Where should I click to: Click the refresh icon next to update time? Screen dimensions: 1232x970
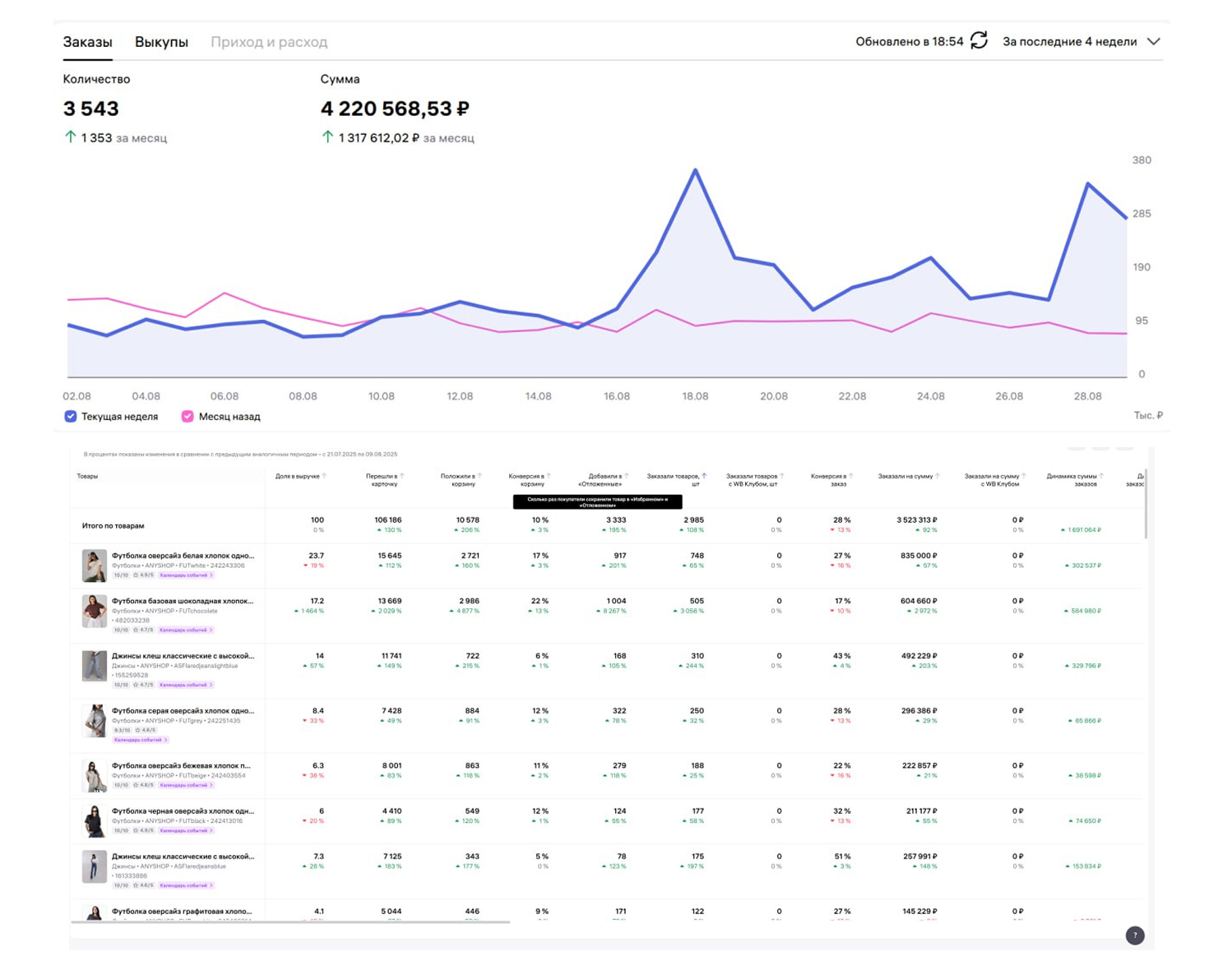(978, 41)
